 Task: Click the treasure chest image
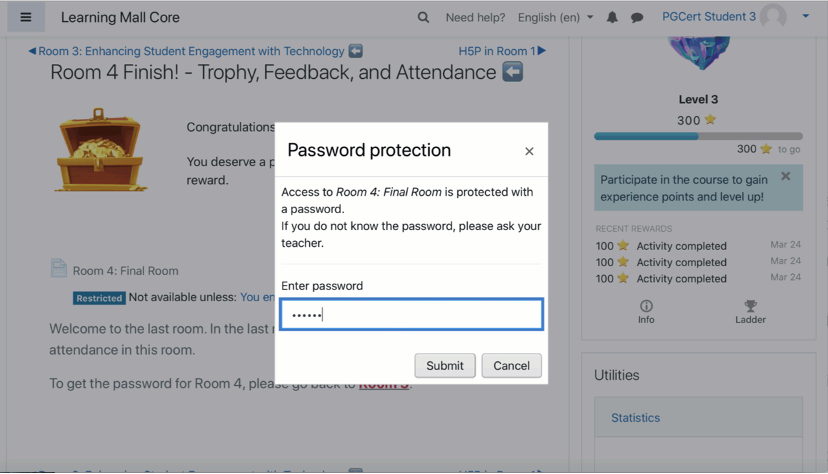[102, 151]
